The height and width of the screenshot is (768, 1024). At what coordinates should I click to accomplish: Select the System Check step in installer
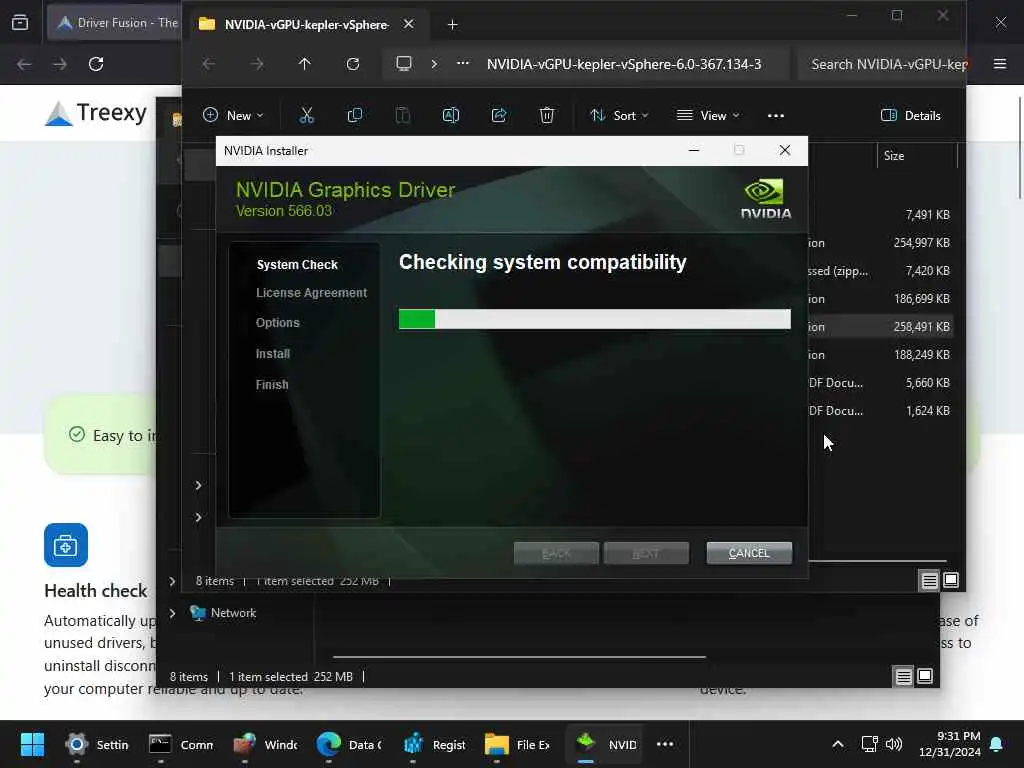[x=297, y=264]
